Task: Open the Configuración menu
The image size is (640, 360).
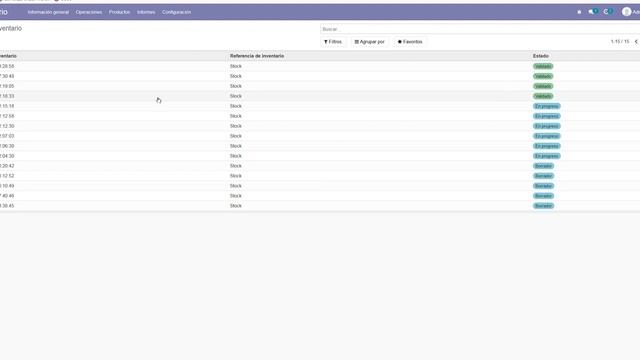Action: [176, 12]
